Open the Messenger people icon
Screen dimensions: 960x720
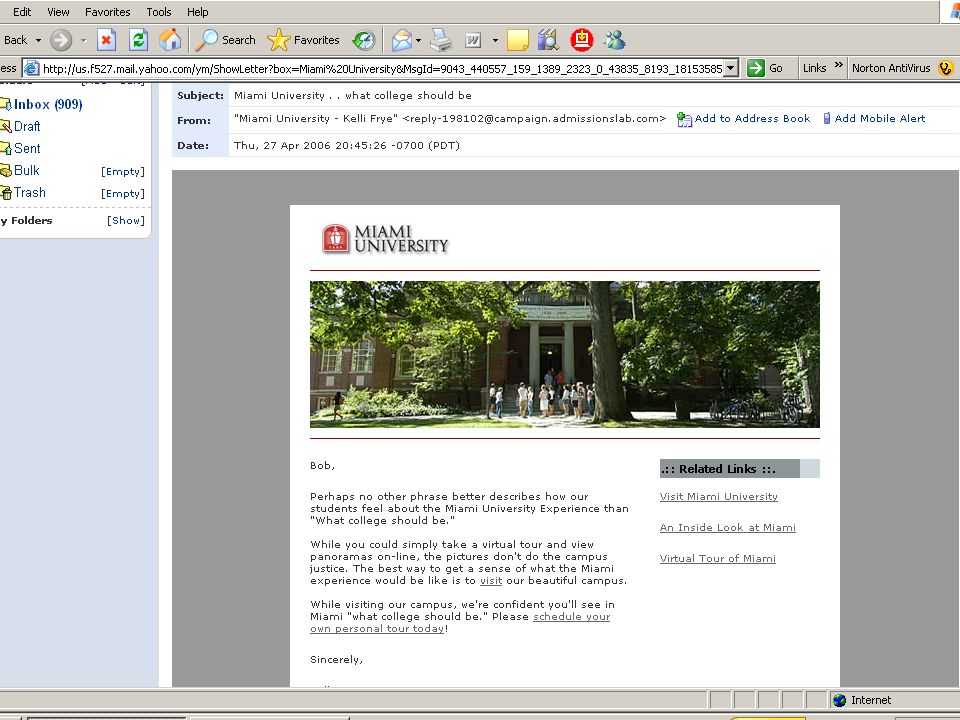click(615, 40)
